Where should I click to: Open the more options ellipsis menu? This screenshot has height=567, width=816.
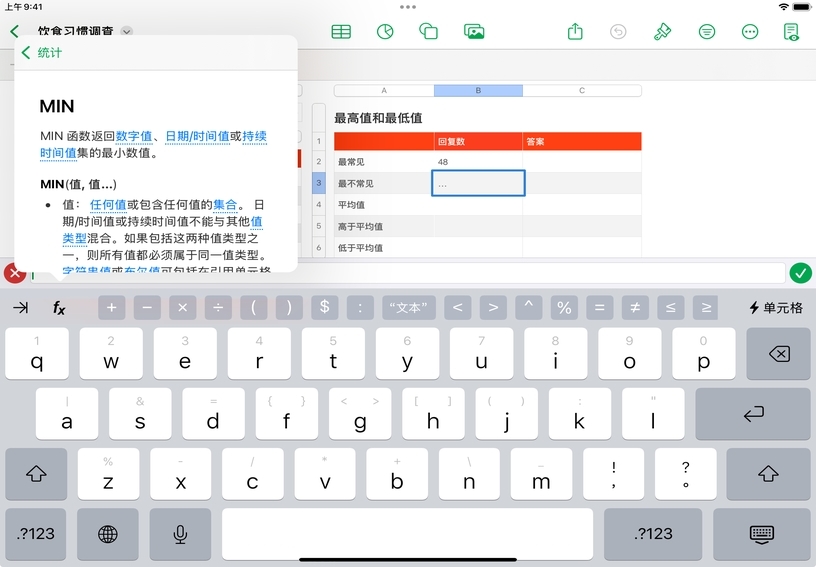point(750,31)
